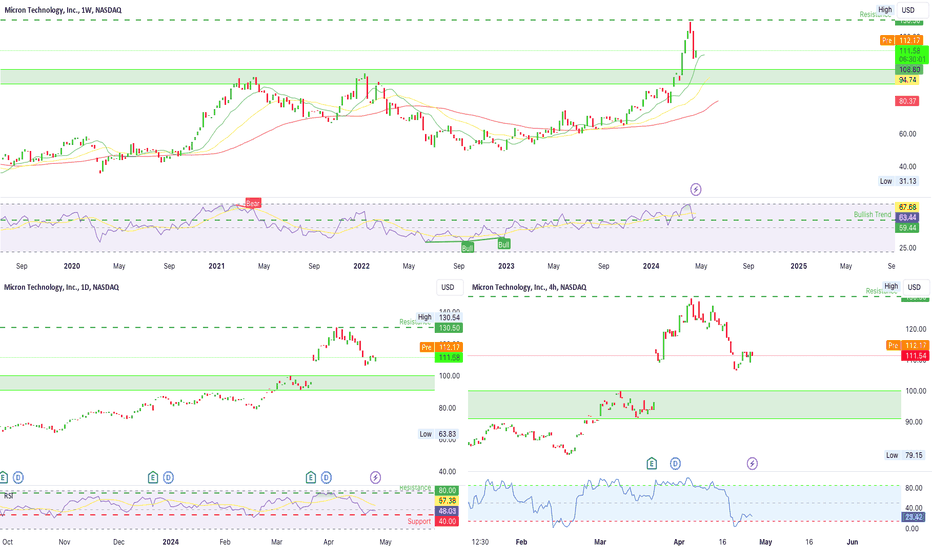
Task: Click the daily chart title 'Micron Technology, Inc., 1D, NASDAQ'
Action: [x=61, y=287]
